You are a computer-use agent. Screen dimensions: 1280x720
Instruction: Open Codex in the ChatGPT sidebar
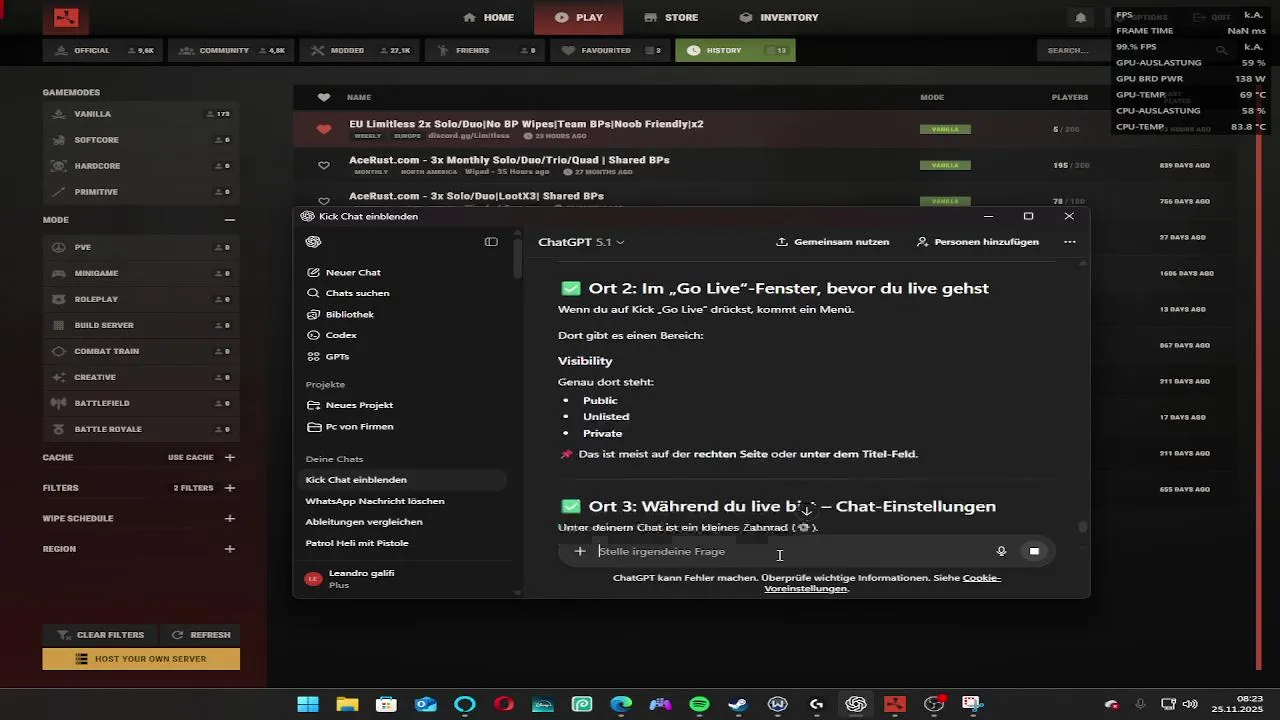point(331,335)
